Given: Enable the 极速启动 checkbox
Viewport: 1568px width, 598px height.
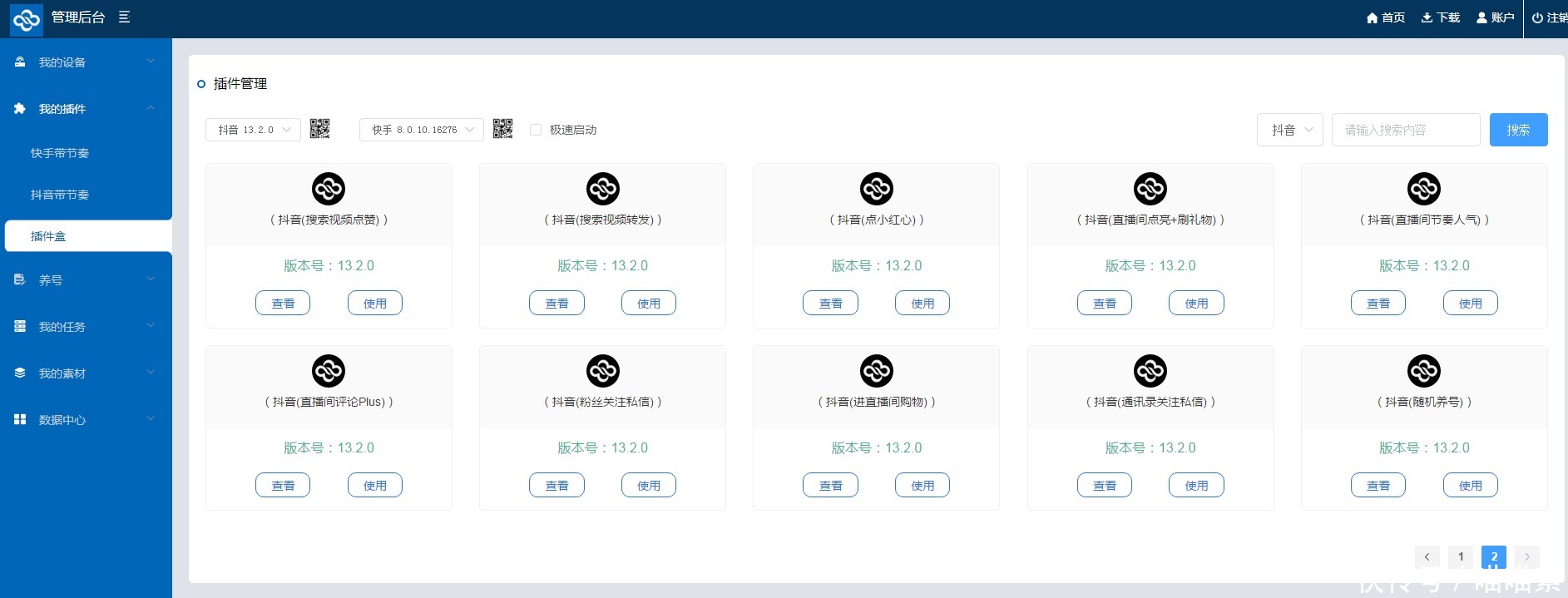Looking at the screenshot, I should click(x=536, y=130).
